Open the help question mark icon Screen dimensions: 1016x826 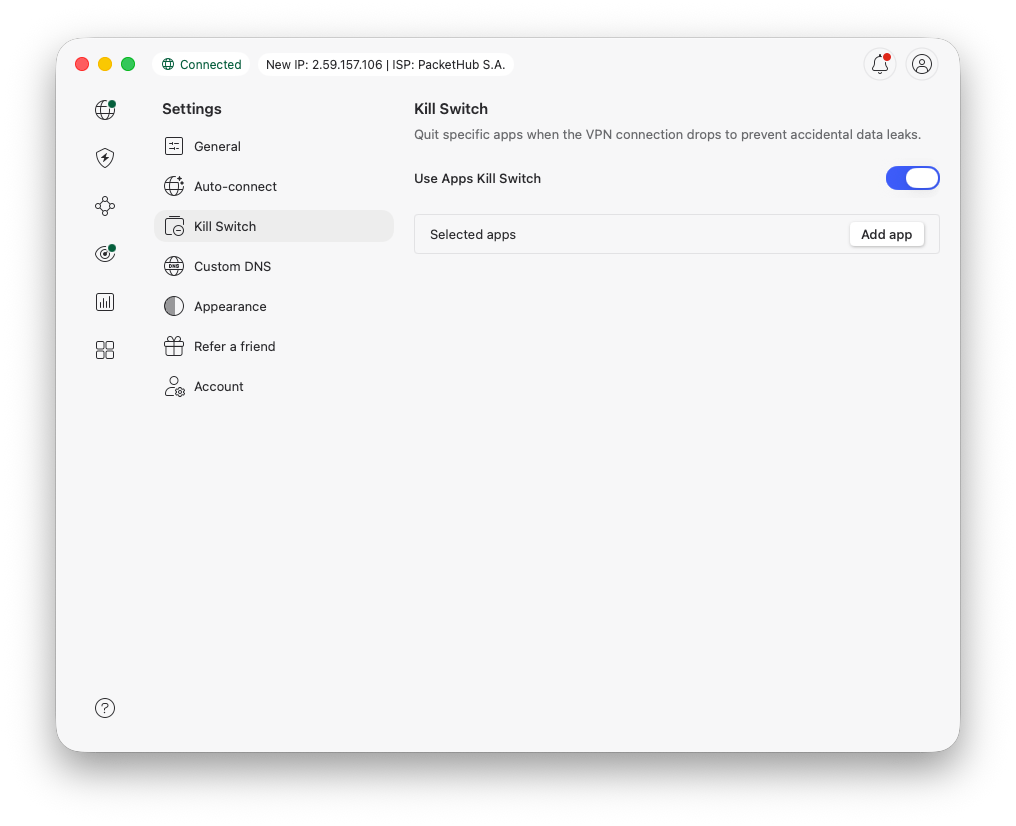(105, 708)
